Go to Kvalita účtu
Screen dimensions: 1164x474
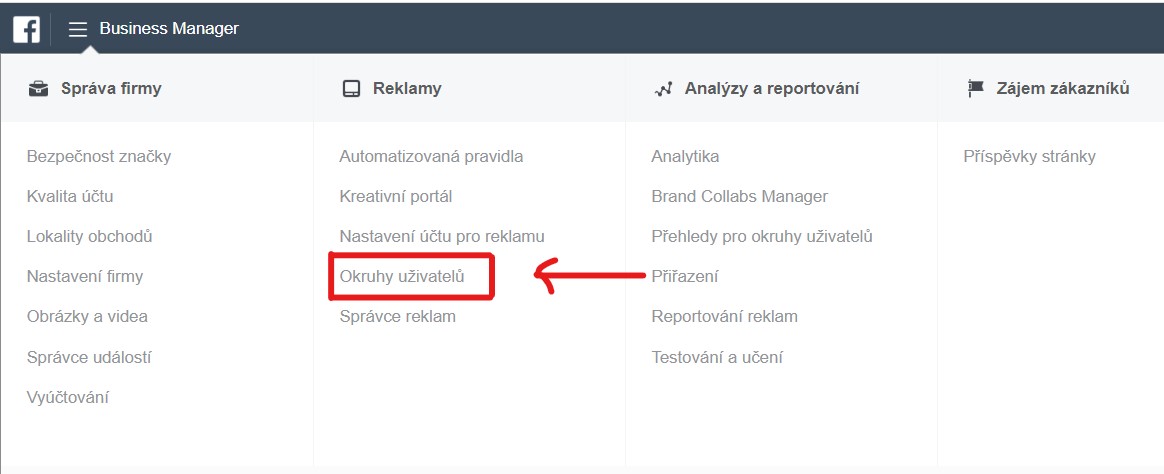pos(70,197)
